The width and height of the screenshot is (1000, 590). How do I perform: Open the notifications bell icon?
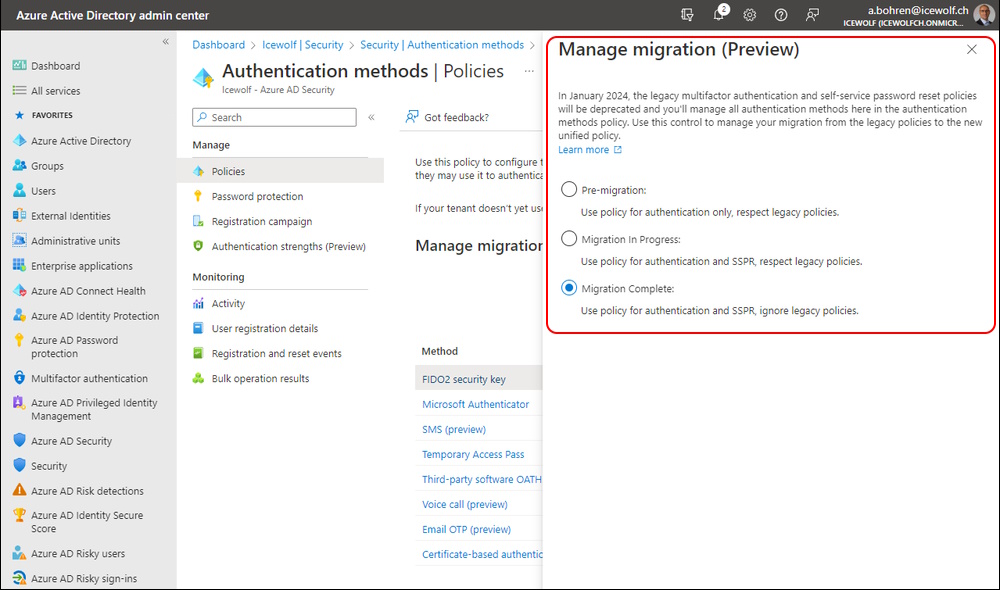pos(719,13)
